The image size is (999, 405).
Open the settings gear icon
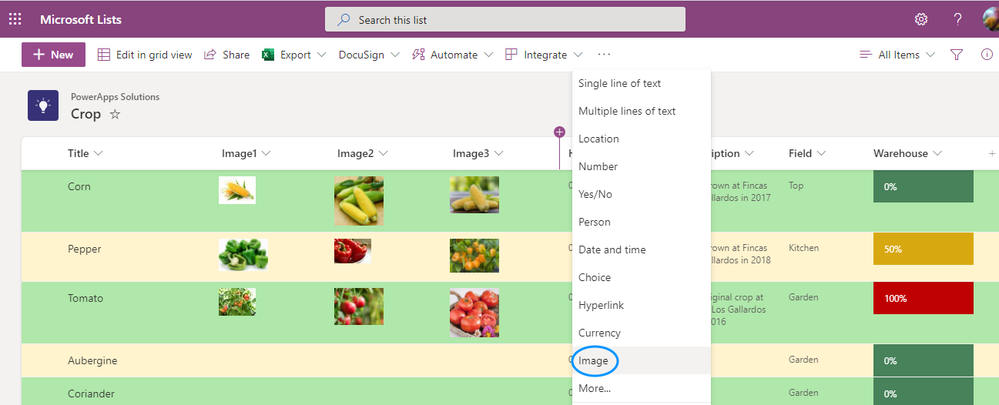pos(921,19)
